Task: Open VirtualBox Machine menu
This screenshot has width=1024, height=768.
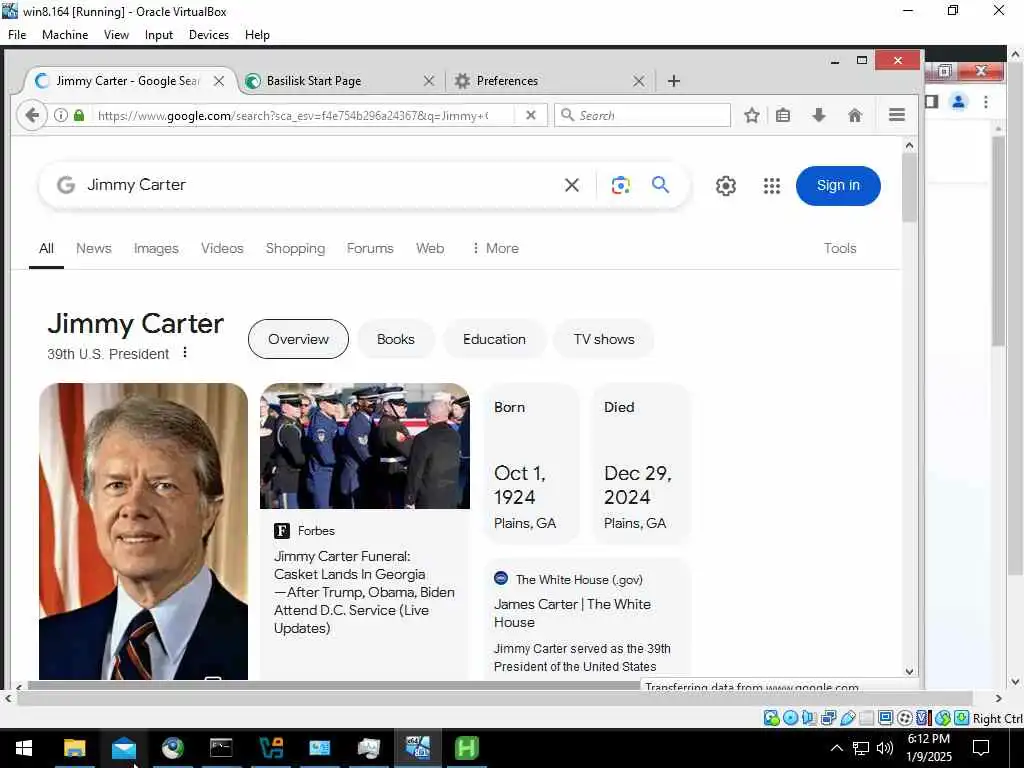Action: [x=65, y=35]
